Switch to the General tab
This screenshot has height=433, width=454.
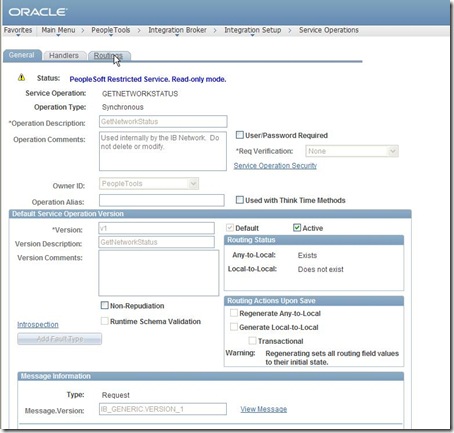22,55
